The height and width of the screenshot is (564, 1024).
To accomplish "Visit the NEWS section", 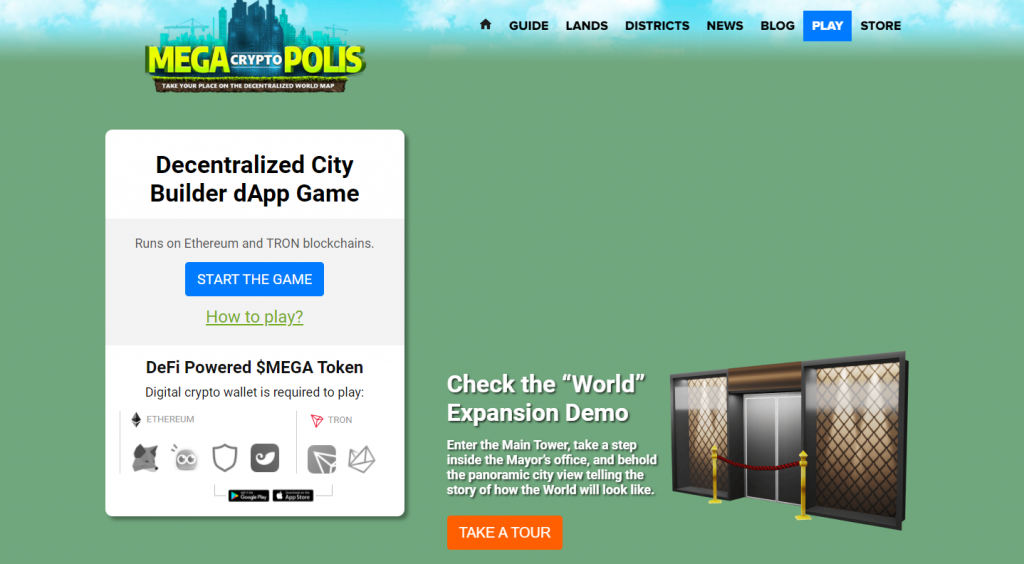I will pyautogui.click(x=725, y=25).
